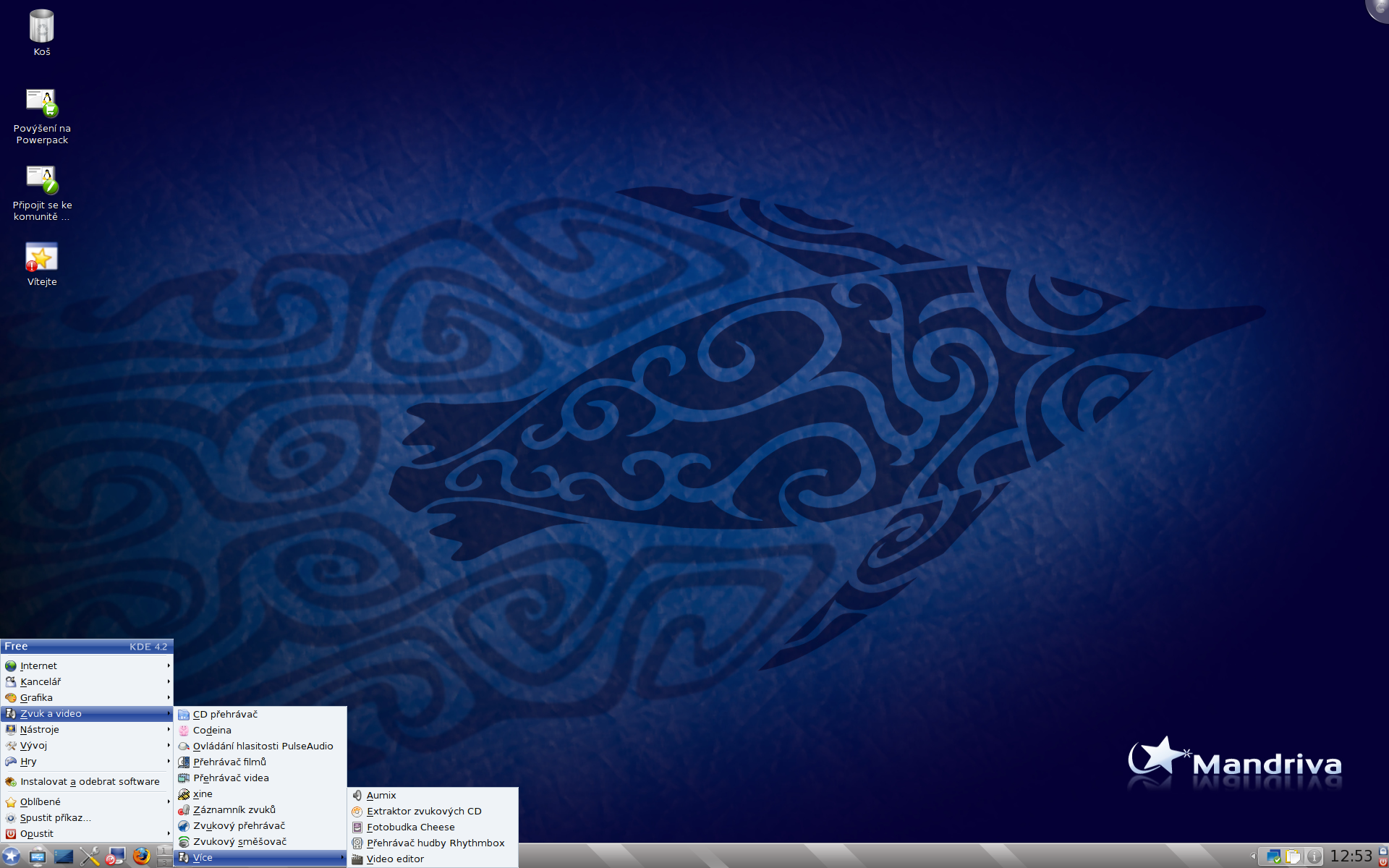Screen dimensions: 1389x868
Task: Launch Fotobudka Cheese
Action: [433, 827]
